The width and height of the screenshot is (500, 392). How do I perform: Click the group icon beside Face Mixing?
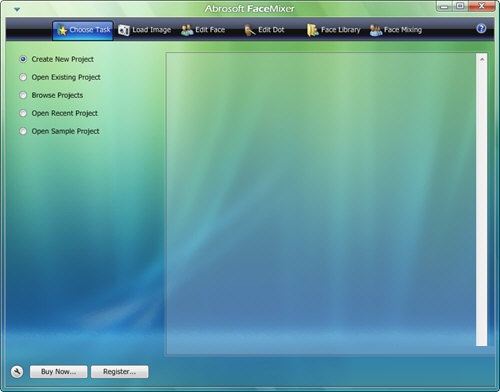376,30
